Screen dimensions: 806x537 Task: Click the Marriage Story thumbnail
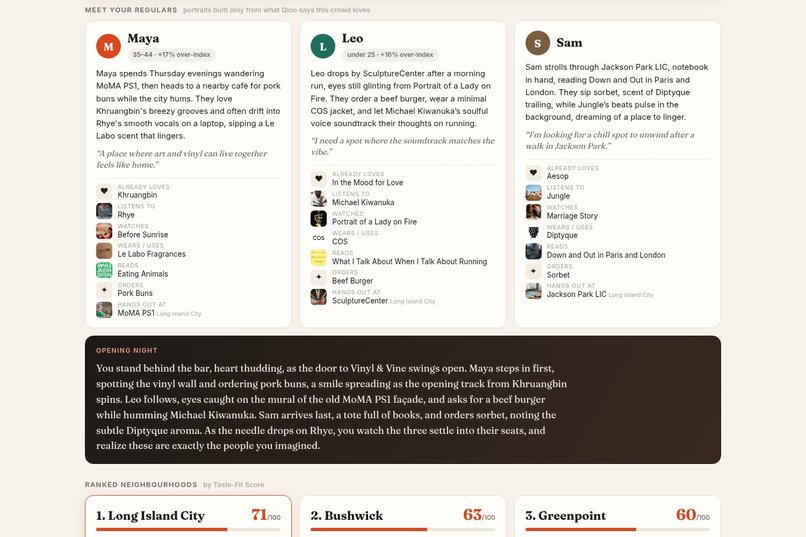point(534,212)
